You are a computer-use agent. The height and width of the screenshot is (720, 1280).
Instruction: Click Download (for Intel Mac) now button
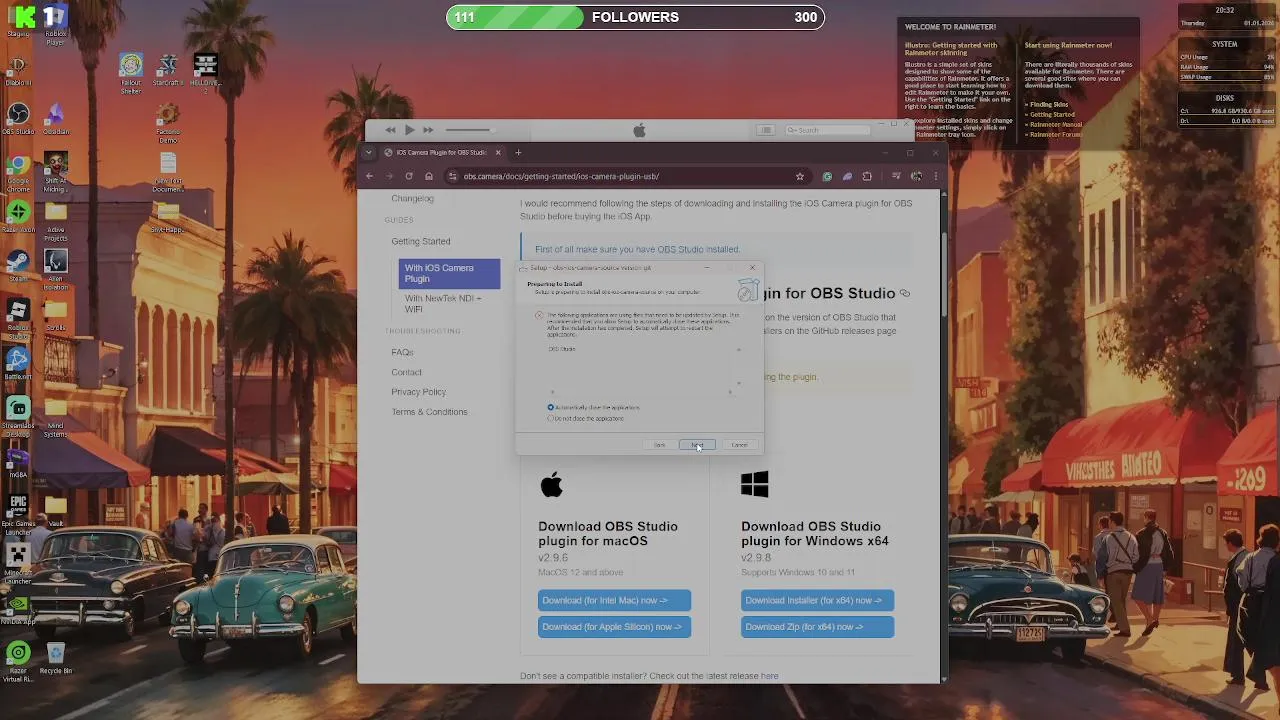click(614, 600)
